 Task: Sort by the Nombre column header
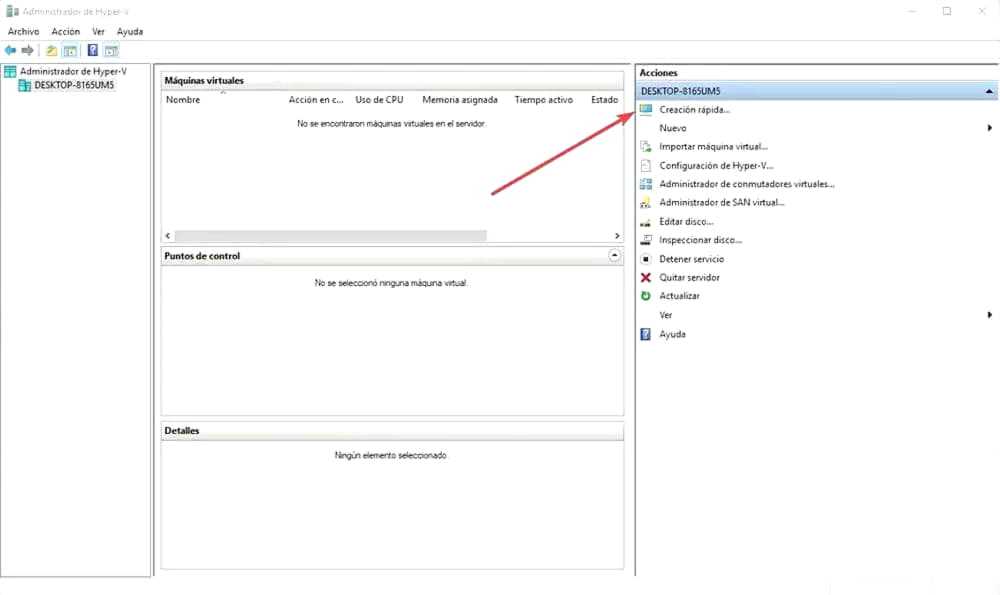pyautogui.click(x=183, y=100)
